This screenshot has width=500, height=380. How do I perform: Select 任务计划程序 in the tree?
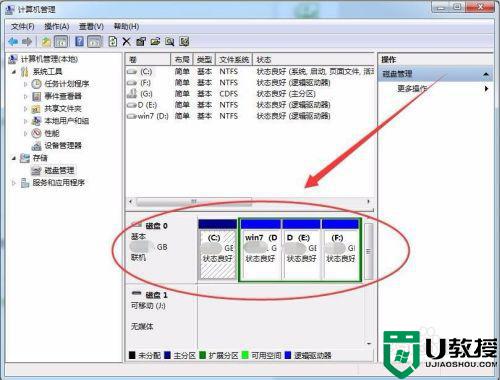pyautogui.click(x=67, y=84)
